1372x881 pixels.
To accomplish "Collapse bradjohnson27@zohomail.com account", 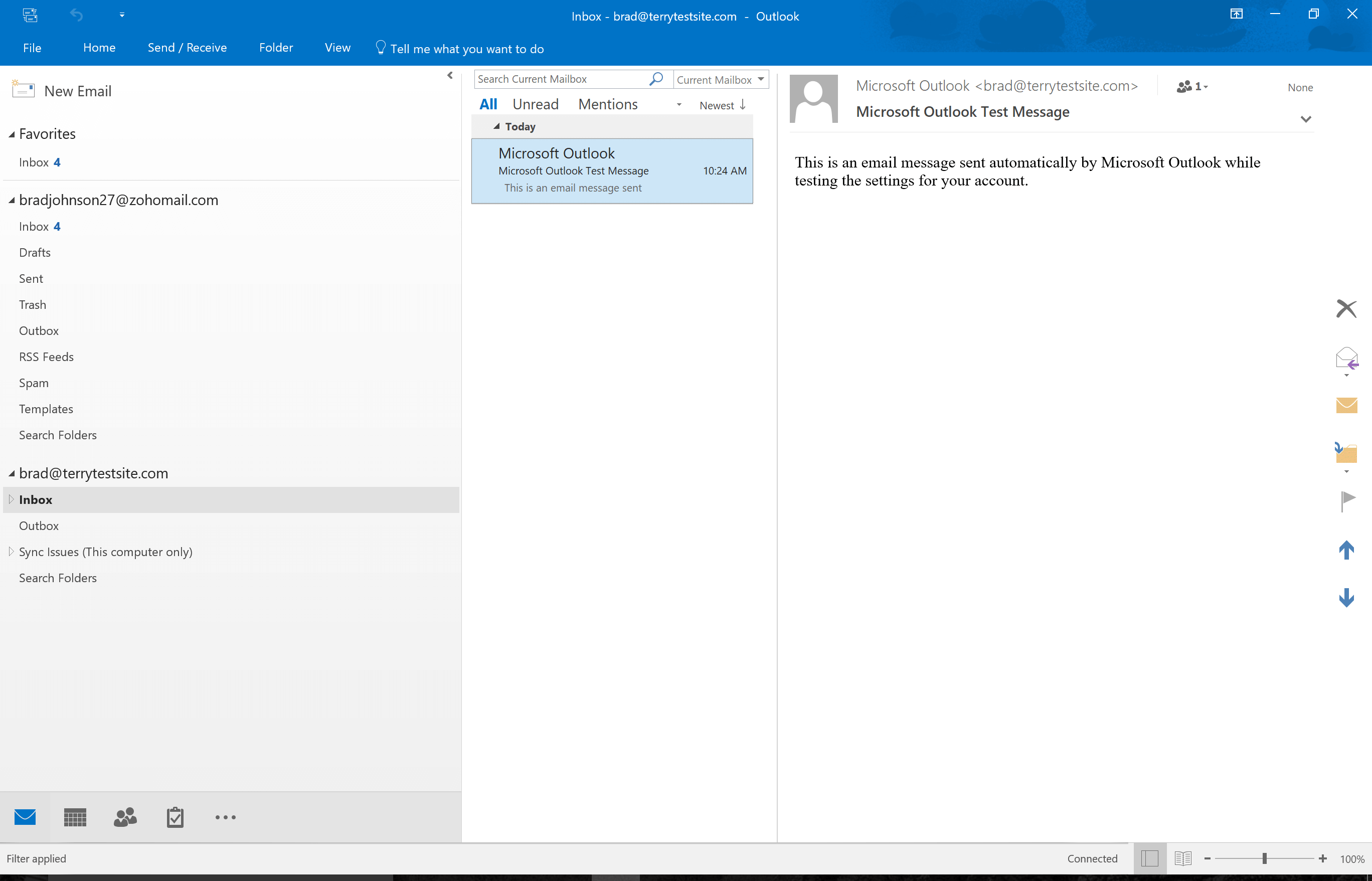I will 12,200.
